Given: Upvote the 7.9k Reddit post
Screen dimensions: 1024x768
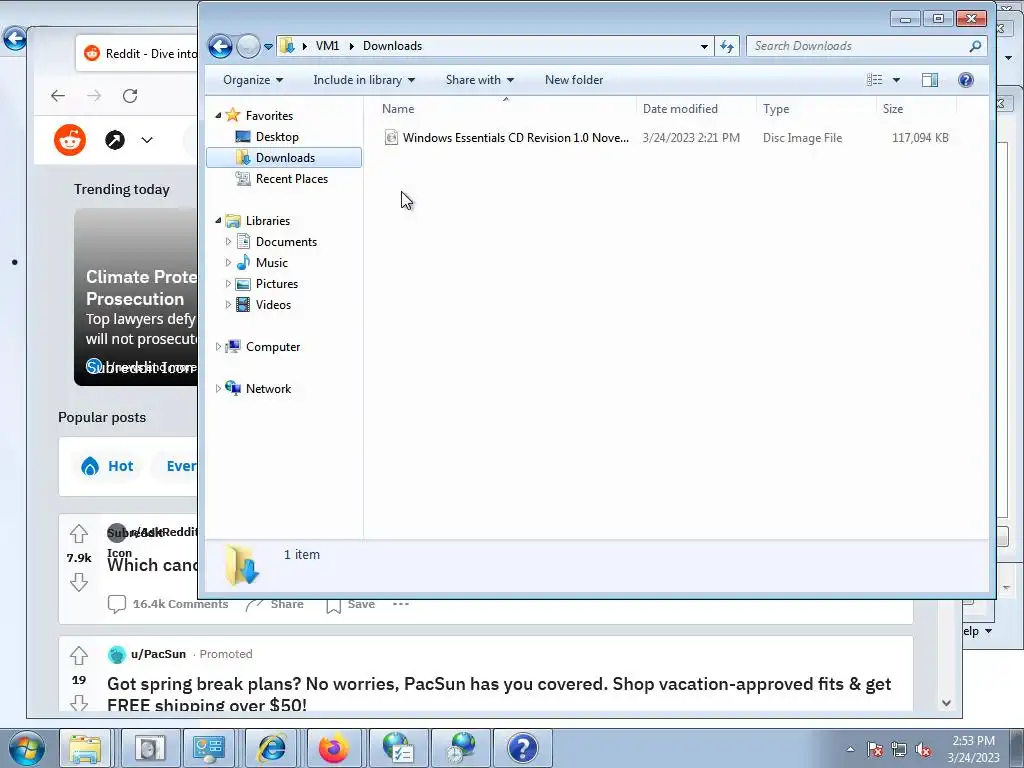Looking at the screenshot, I should click(79, 534).
